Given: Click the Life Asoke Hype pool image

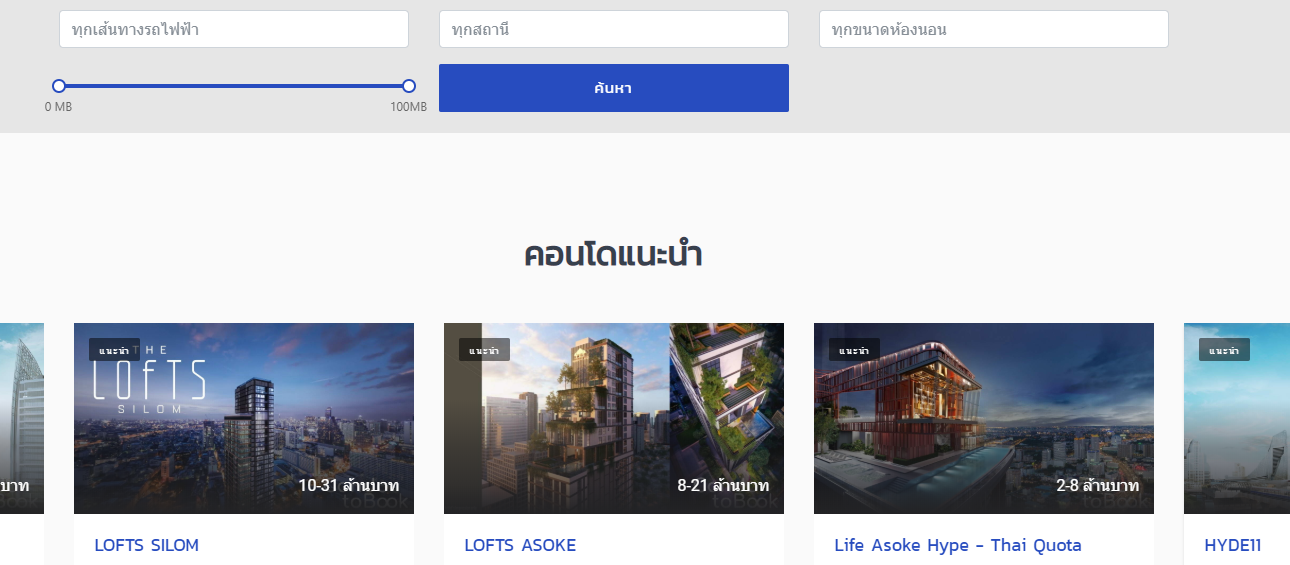Looking at the screenshot, I should [984, 418].
